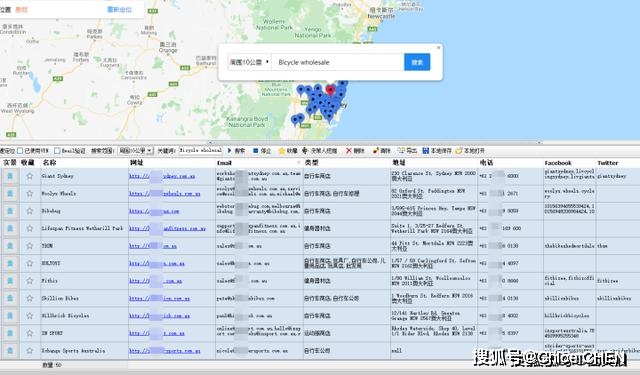Screen dimensions: 640x375
Task: Click the blue stop square icon
Action: pos(256,151)
